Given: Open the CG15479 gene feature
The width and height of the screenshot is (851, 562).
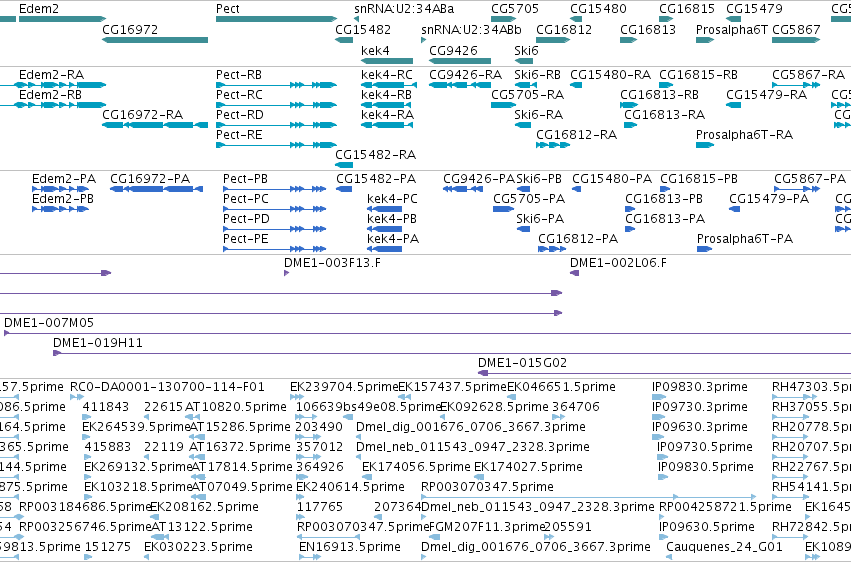Looking at the screenshot, I should tap(734, 19).
